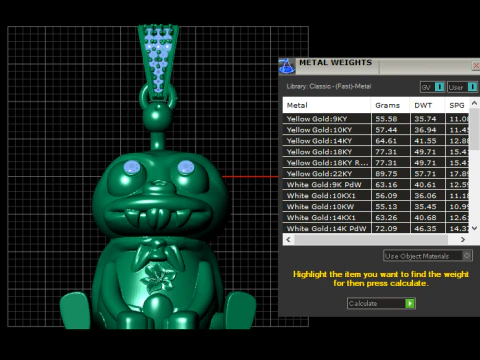Click the 41.55 DWT cell
Screen dimensions: 480x360
[428, 141]
